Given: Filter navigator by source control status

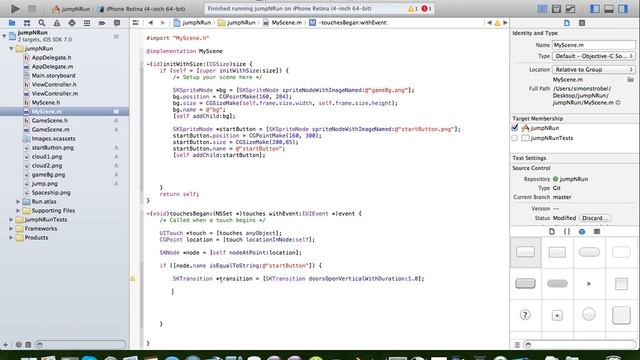Looking at the screenshot, I should click(x=28, y=345).
